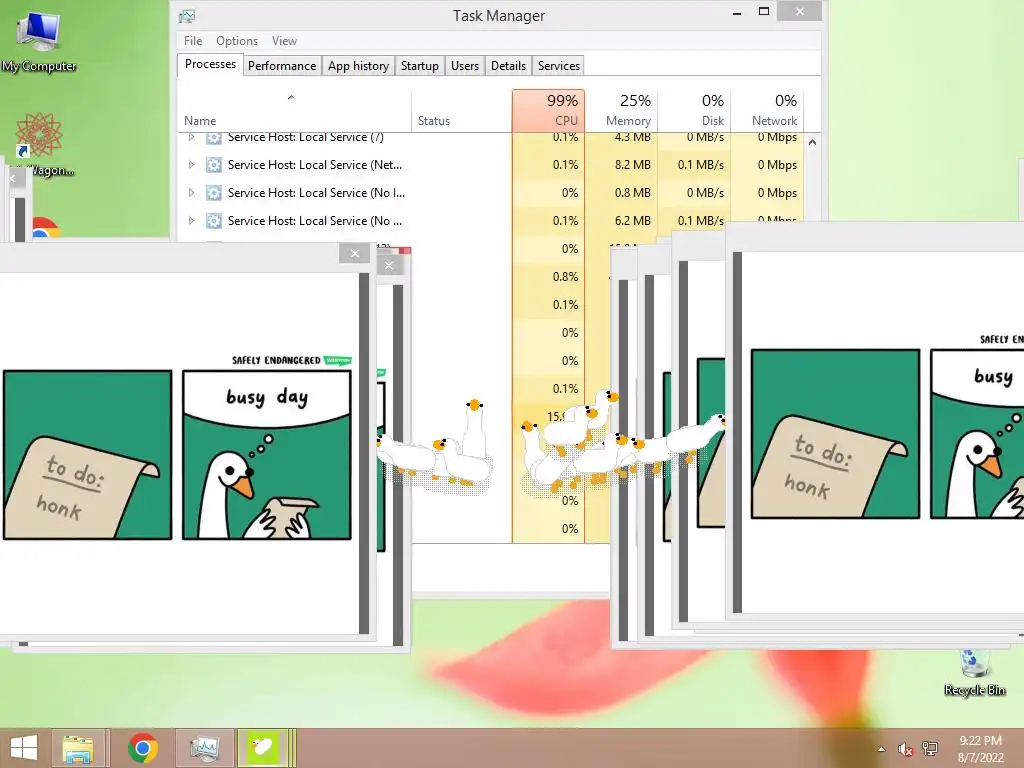
Task: Switch to the Performance tab
Action: point(282,66)
